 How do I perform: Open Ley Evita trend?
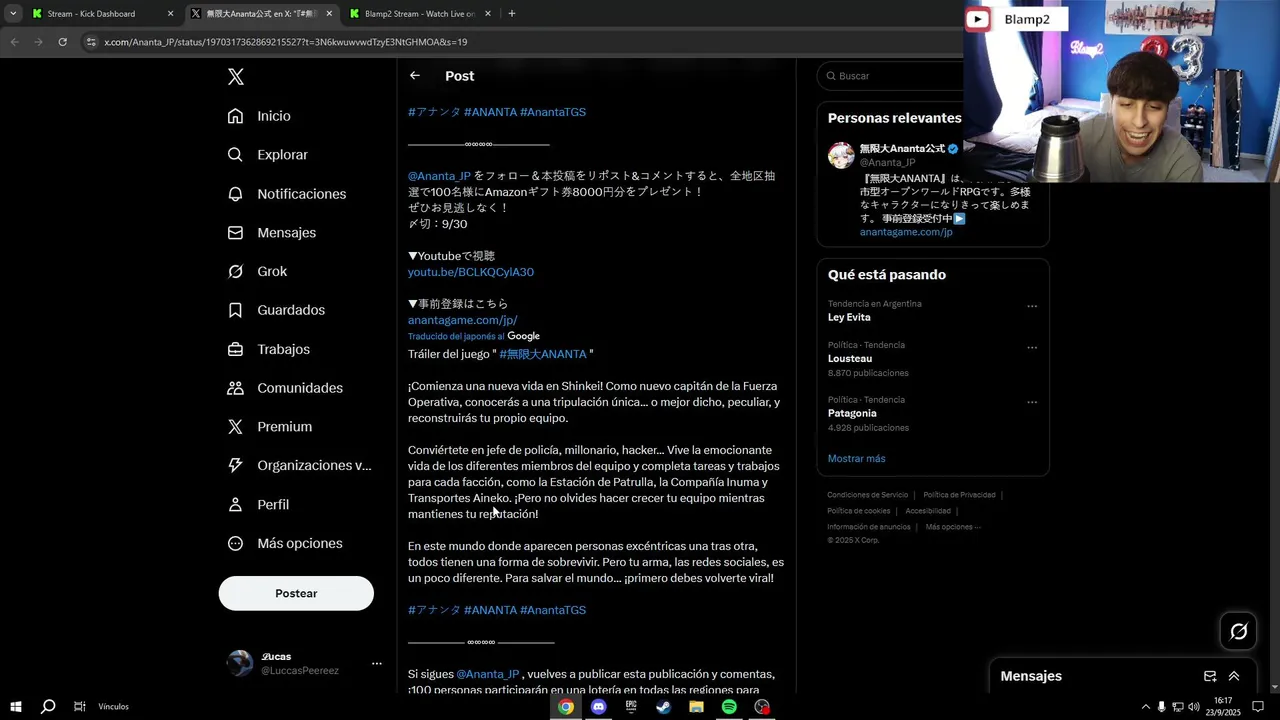[x=849, y=317]
